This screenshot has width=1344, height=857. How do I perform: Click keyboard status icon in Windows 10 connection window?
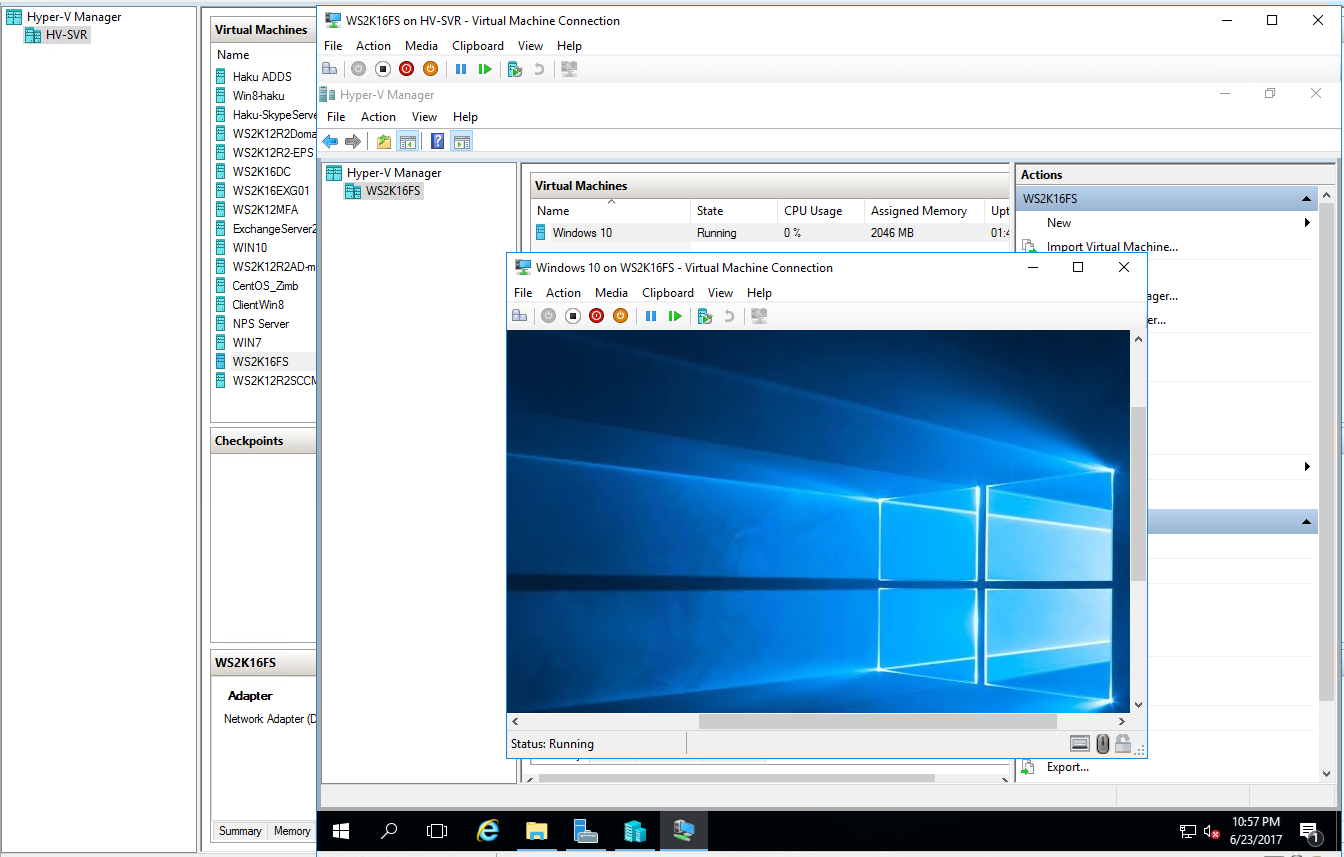tap(1079, 744)
